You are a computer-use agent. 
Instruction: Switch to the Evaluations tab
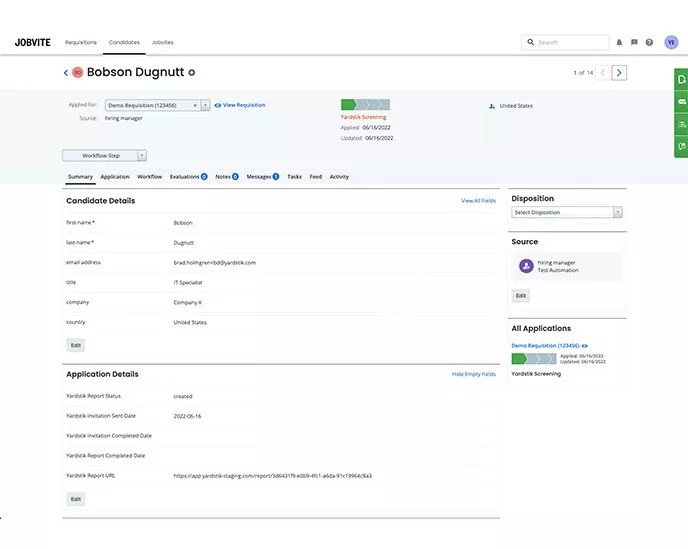click(187, 177)
